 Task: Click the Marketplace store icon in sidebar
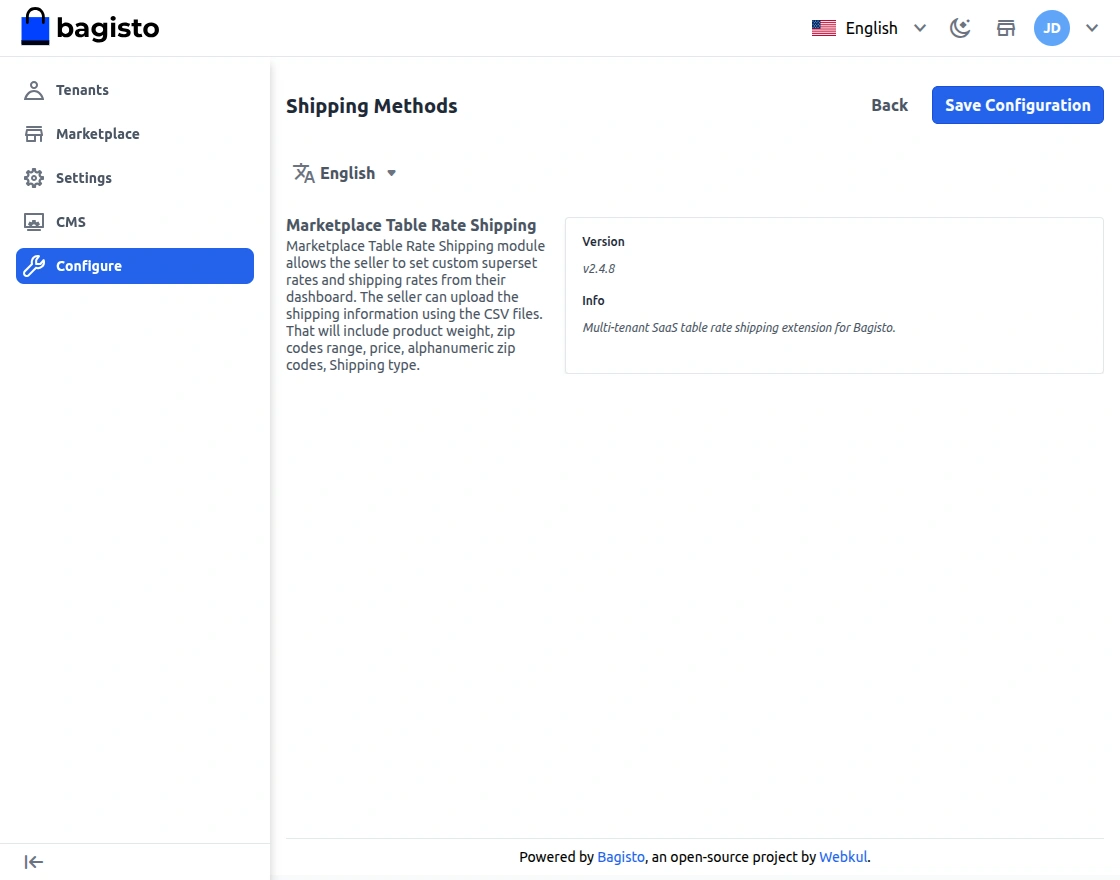click(34, 134)
